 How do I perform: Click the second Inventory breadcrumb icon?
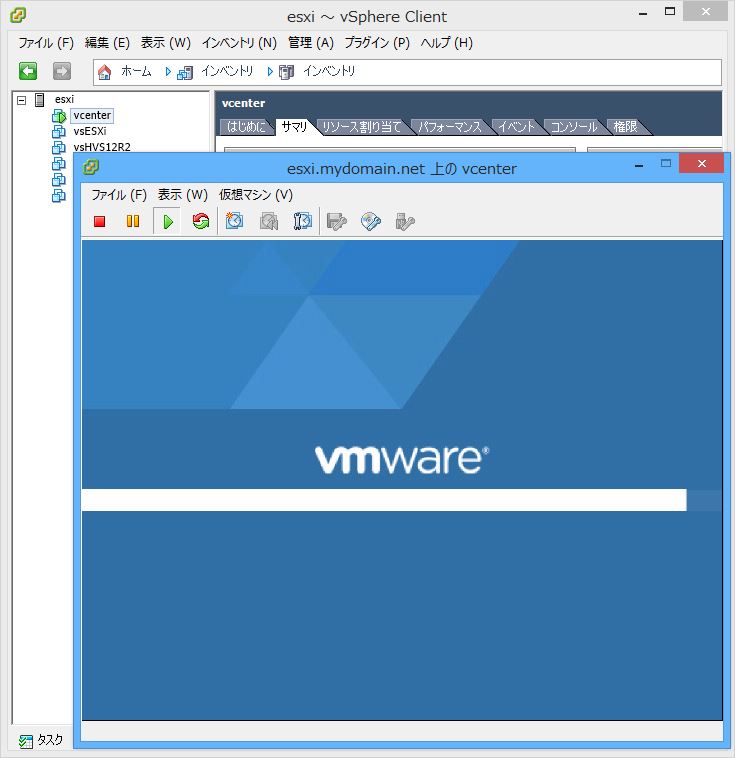tap(286, 72)
